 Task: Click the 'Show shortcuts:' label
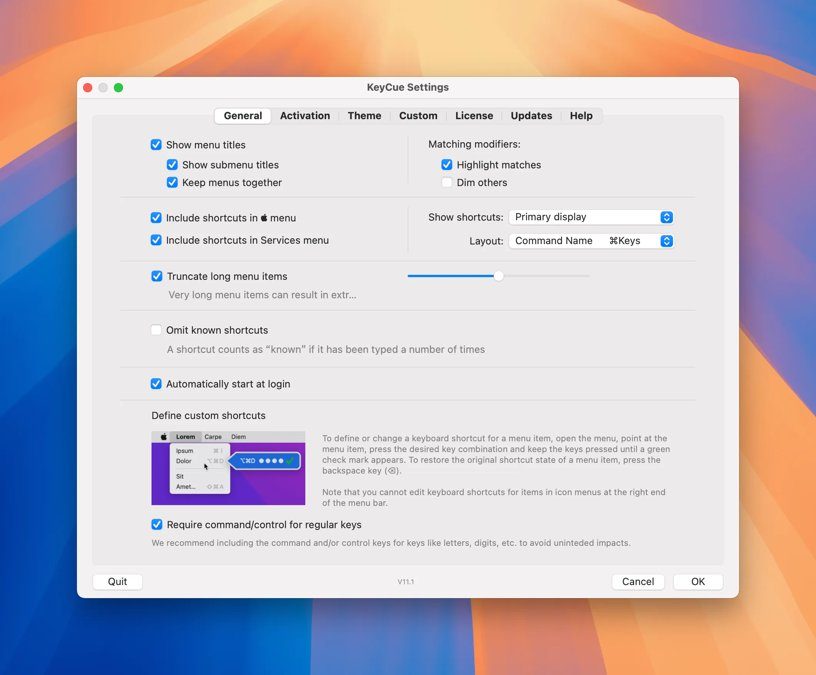[x=466, y=218]
